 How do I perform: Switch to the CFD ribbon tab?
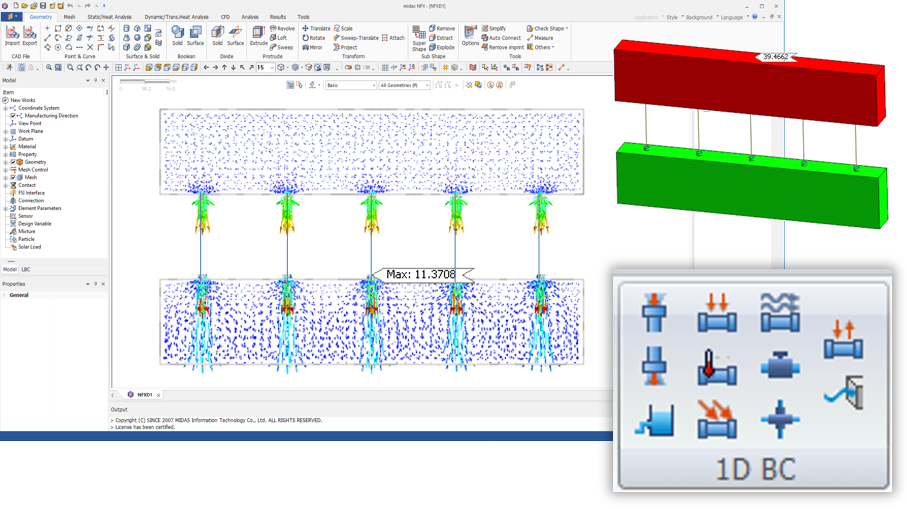click(226, 17)
